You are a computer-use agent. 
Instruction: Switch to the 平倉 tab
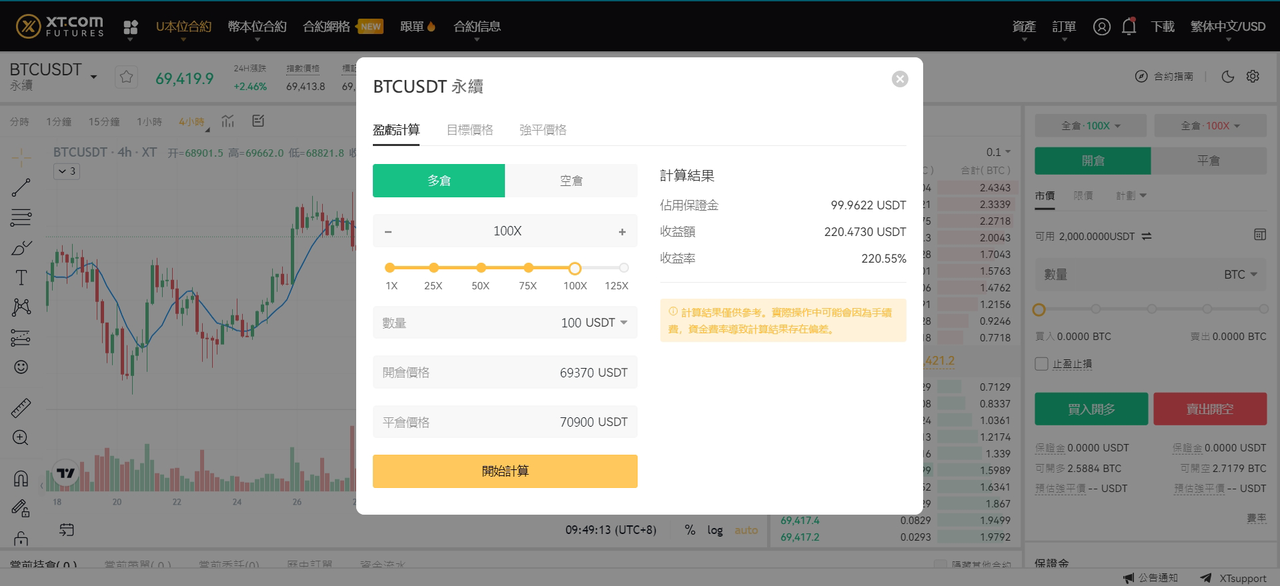[1209, 161]
